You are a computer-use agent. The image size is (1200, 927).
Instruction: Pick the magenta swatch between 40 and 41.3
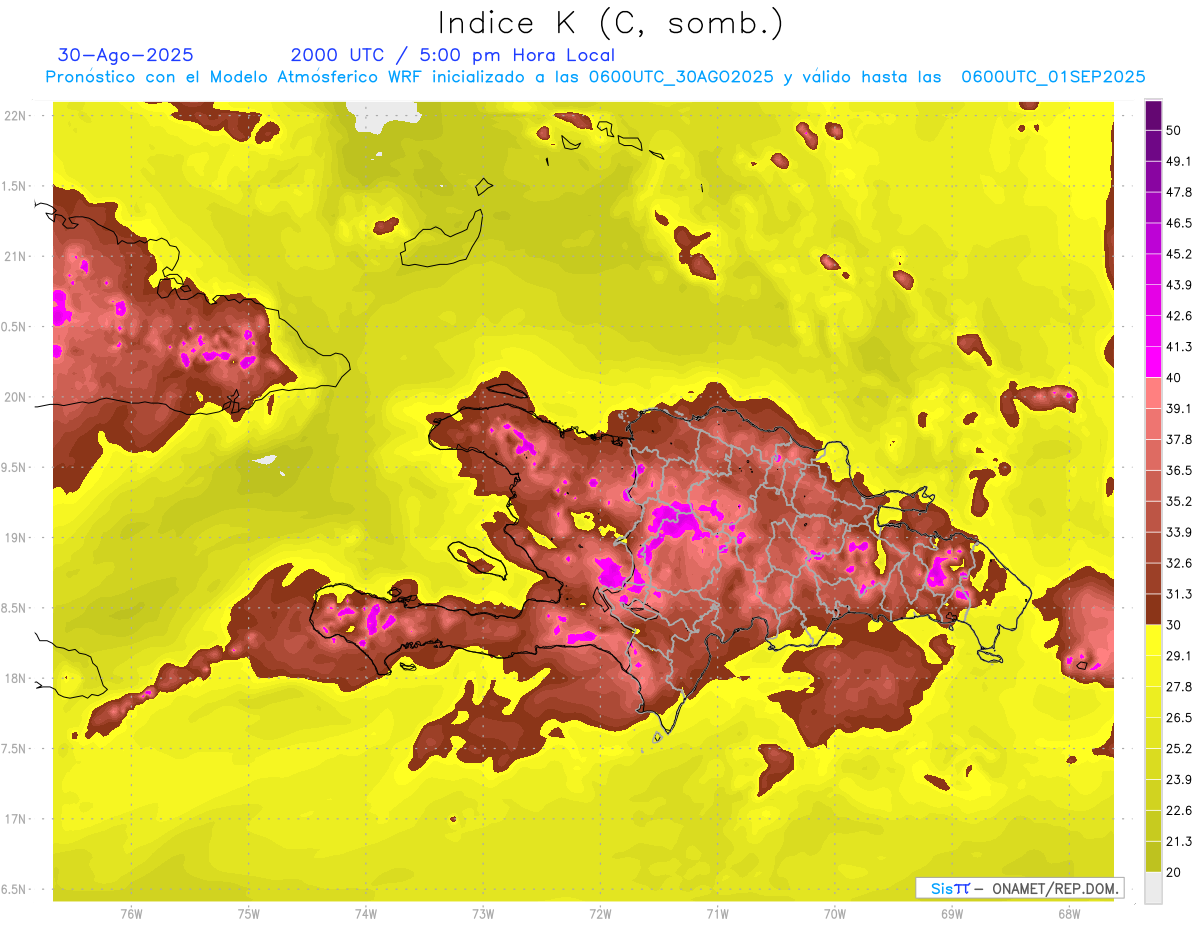pyautogui.click(x=1153, y=360)
